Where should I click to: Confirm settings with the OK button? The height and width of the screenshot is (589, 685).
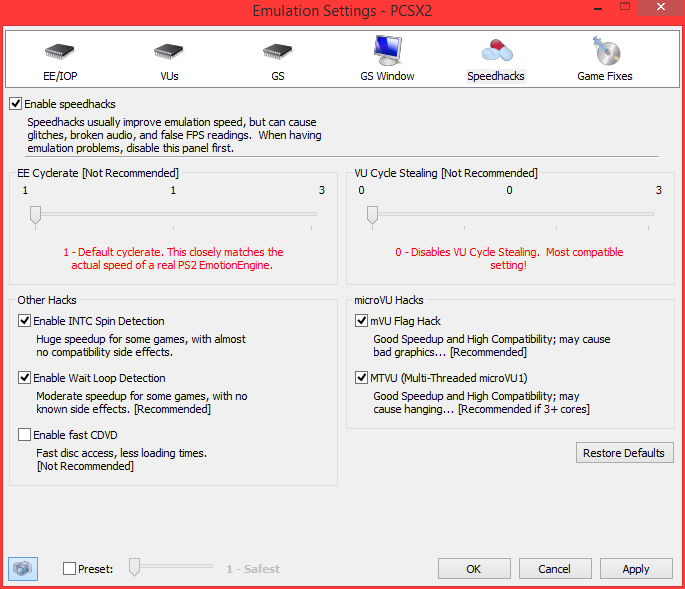pyautogui.click(x=474, y=568)
